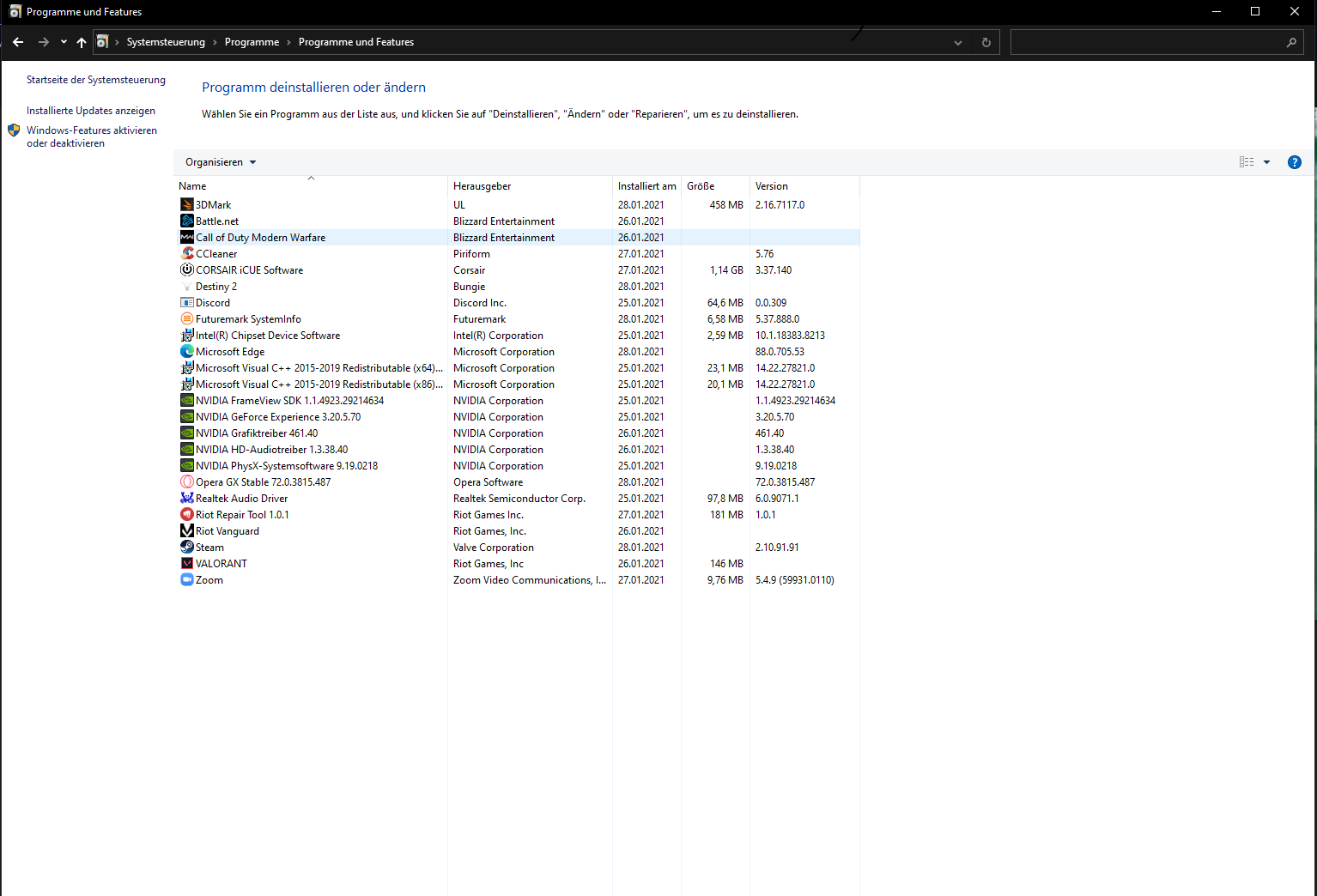
Task: Click Programme und Features breadcrumb
Action: tap(356, 42)
